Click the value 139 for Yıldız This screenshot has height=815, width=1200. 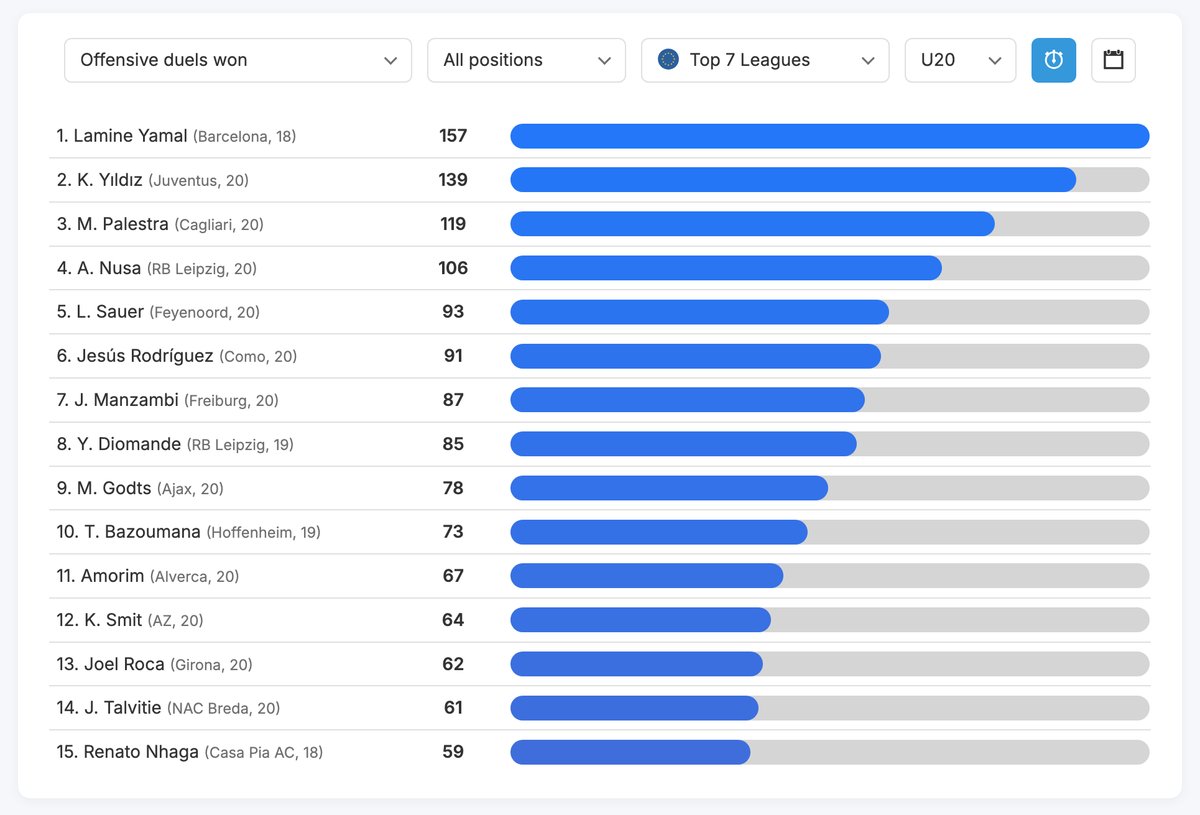point(453,180)
